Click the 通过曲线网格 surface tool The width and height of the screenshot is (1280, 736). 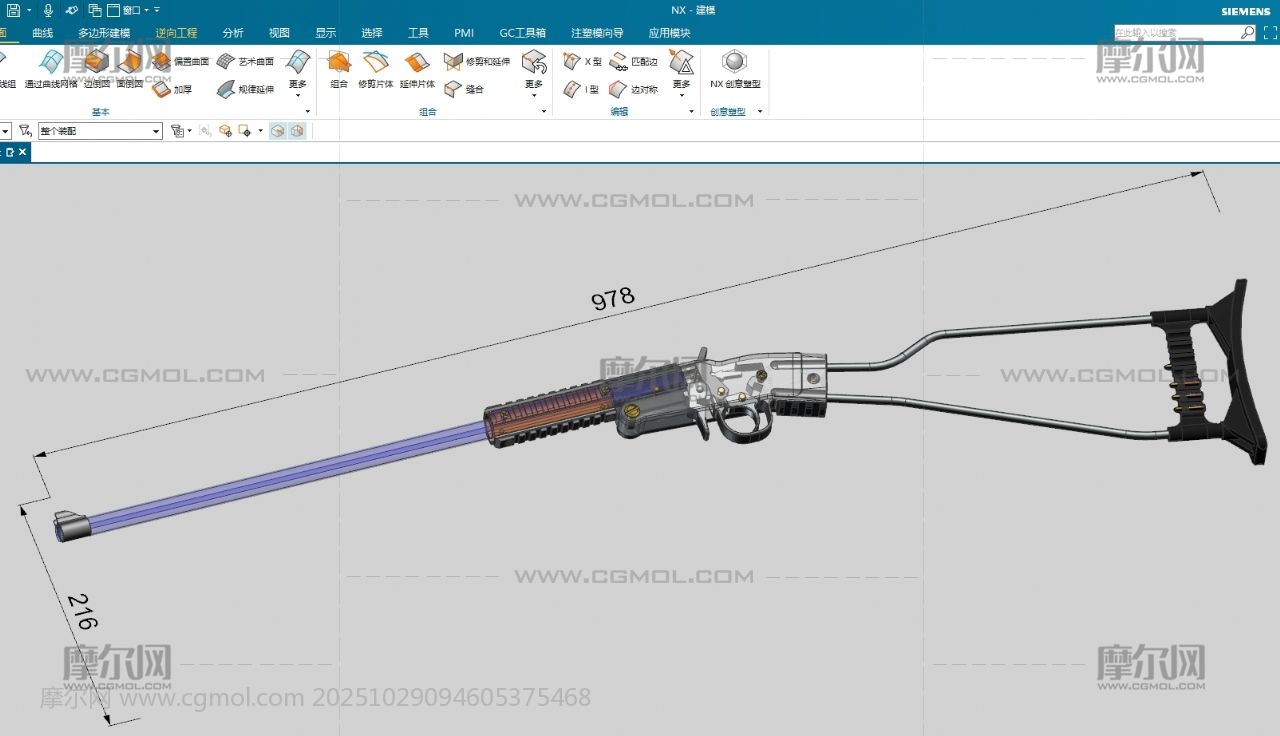click(x=50, y=68)
